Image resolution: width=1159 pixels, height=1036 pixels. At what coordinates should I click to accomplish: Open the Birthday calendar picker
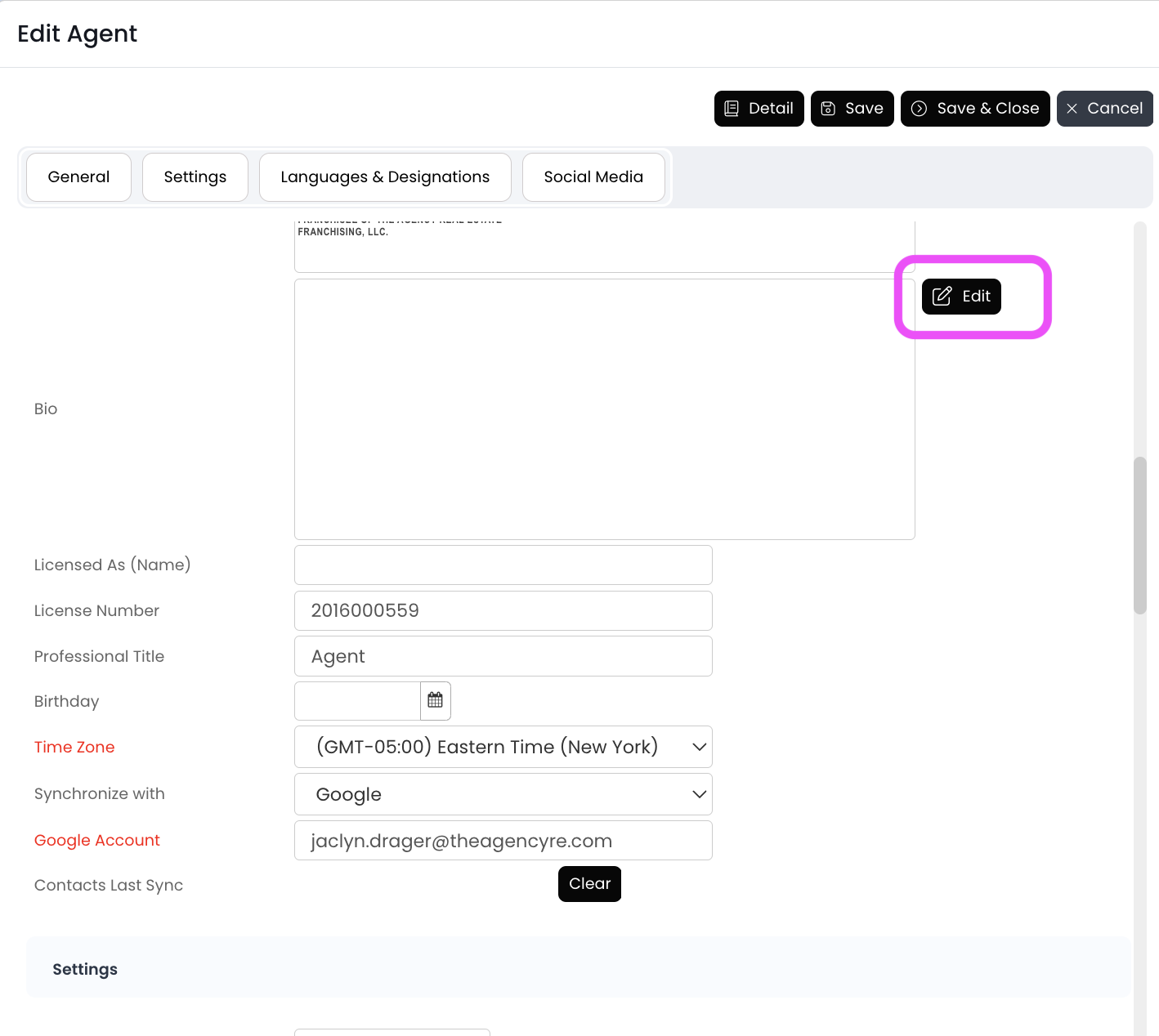(435, 700)
